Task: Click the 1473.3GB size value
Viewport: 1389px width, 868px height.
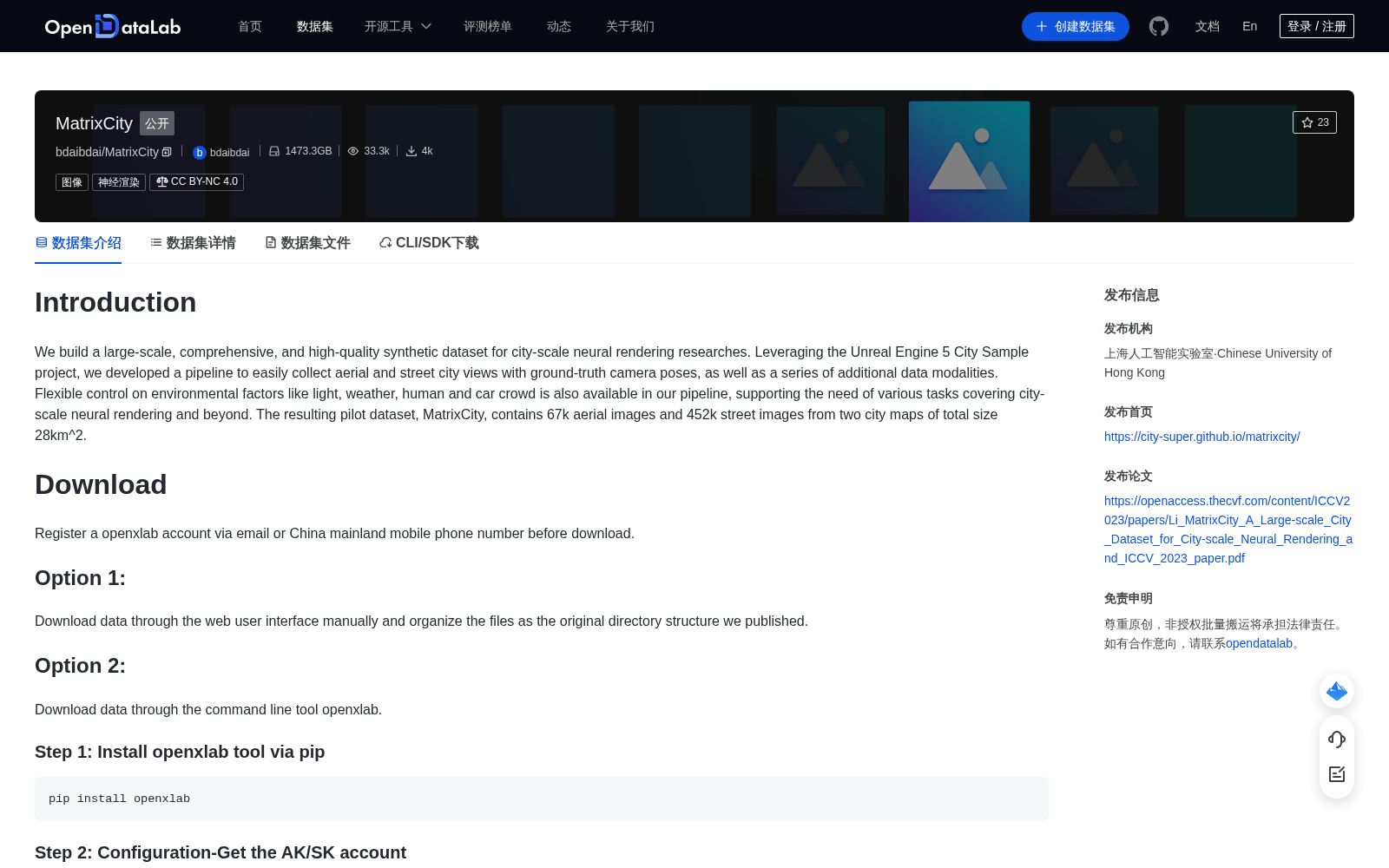Action: 308,151
